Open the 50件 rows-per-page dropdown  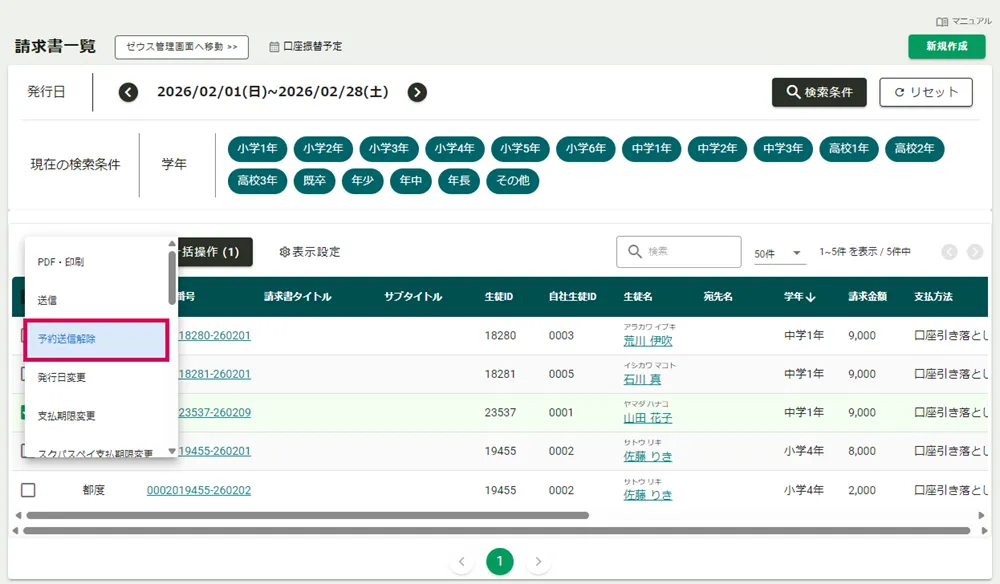tap(779, 254)
